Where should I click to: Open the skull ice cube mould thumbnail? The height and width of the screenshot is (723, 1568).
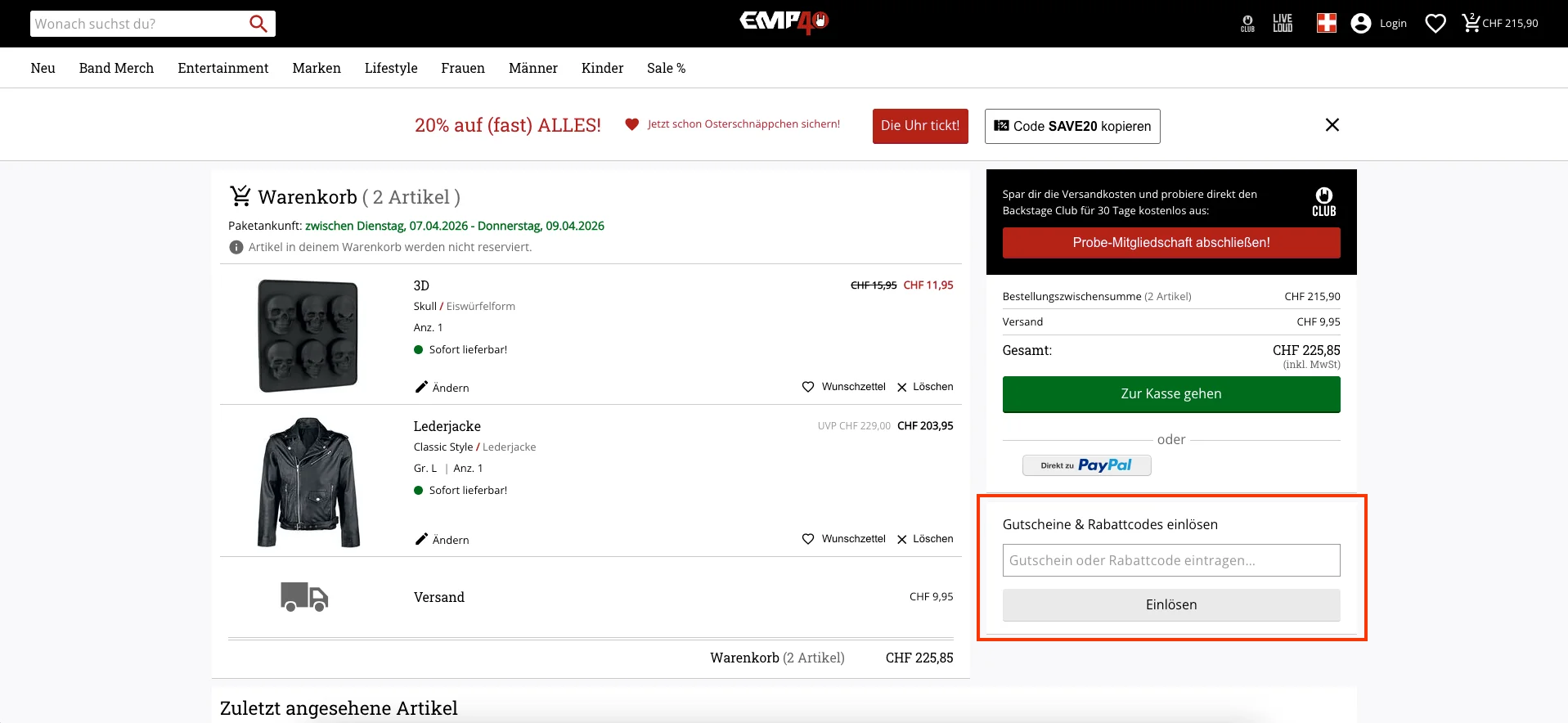tap(308, 335)
